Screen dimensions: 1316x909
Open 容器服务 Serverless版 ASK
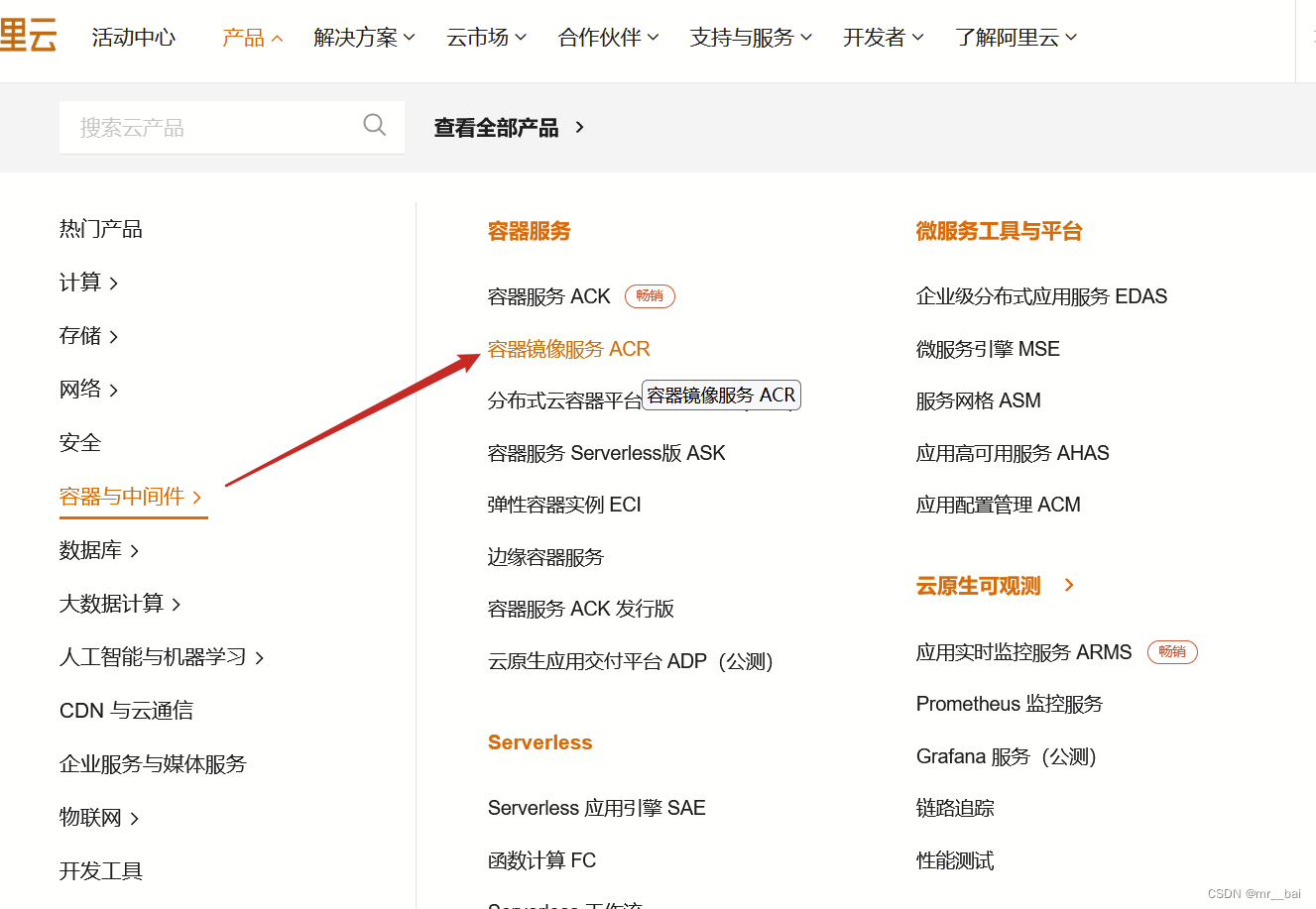click(x=607, y=453)
